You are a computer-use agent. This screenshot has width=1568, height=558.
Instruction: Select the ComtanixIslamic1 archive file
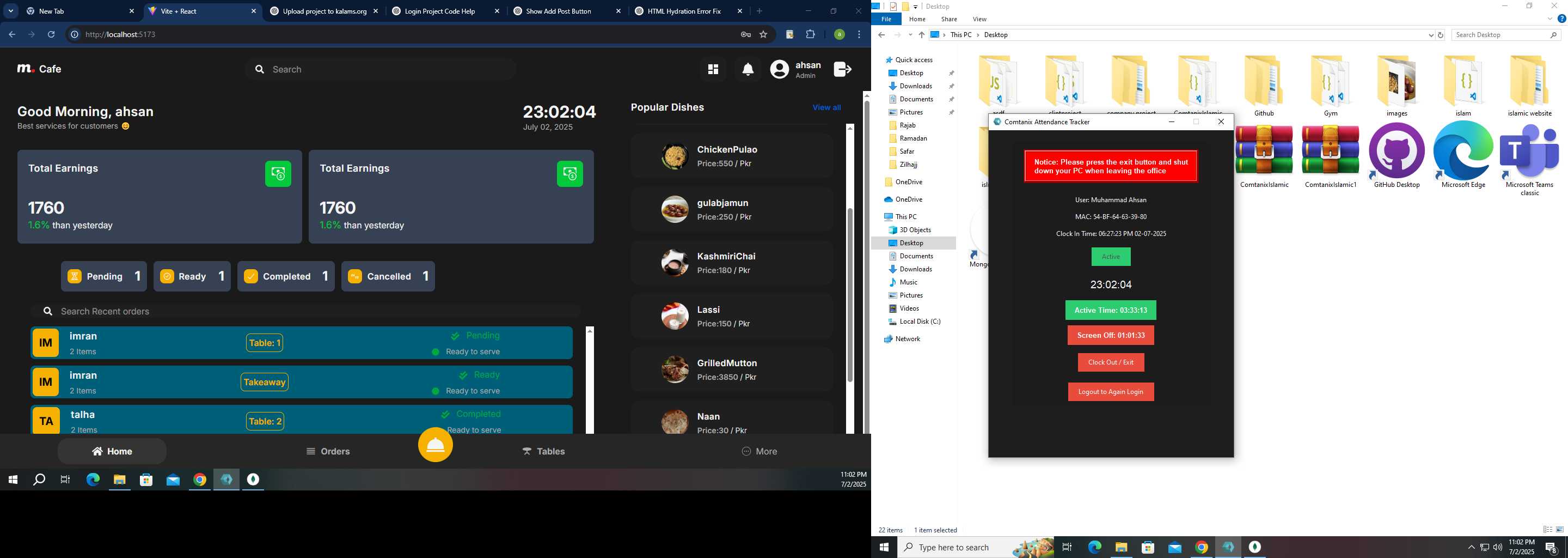(x=1331, y=156)
